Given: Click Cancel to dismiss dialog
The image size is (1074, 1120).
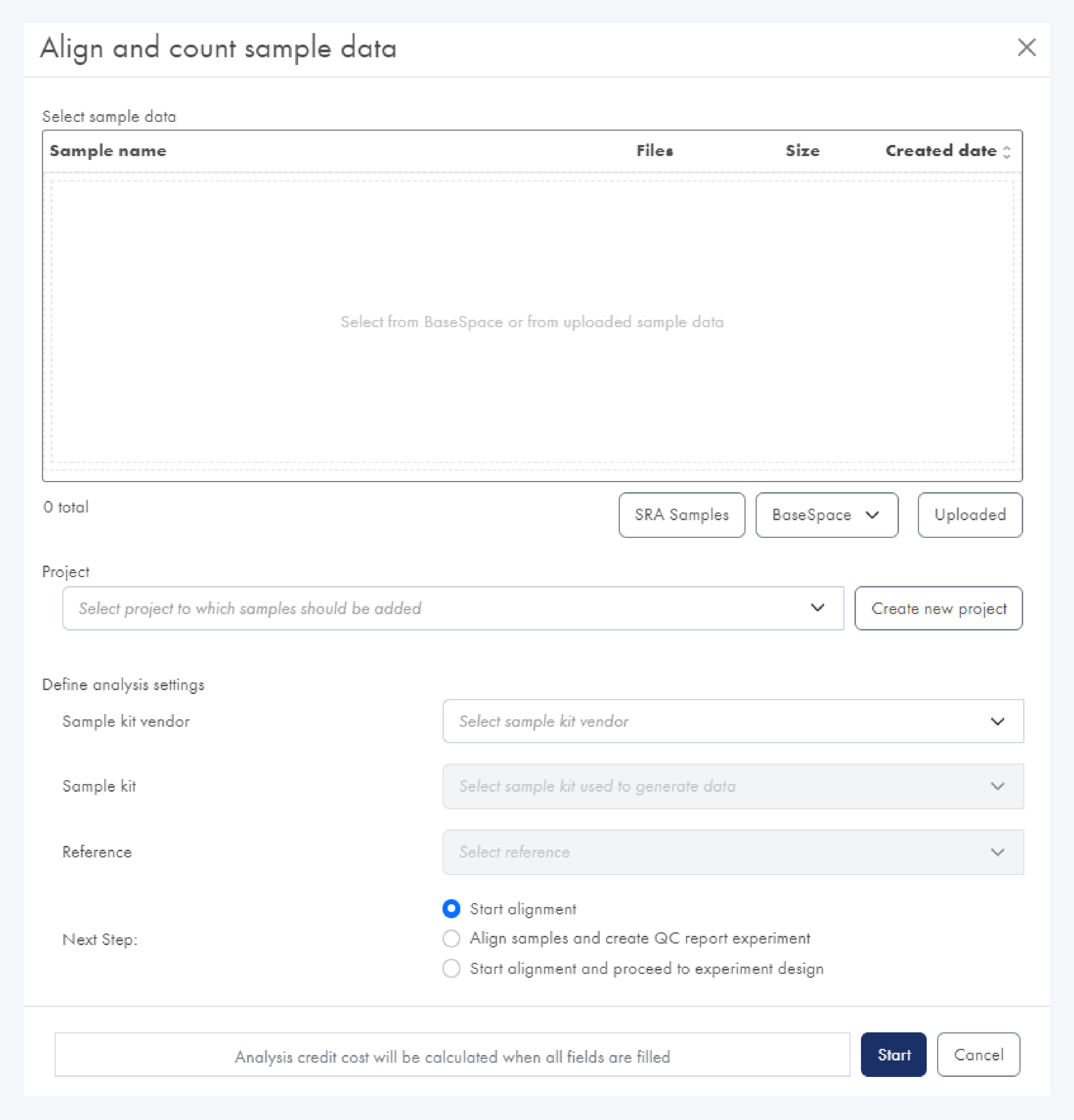Looking at the screenshot, I should [978, 1055].
